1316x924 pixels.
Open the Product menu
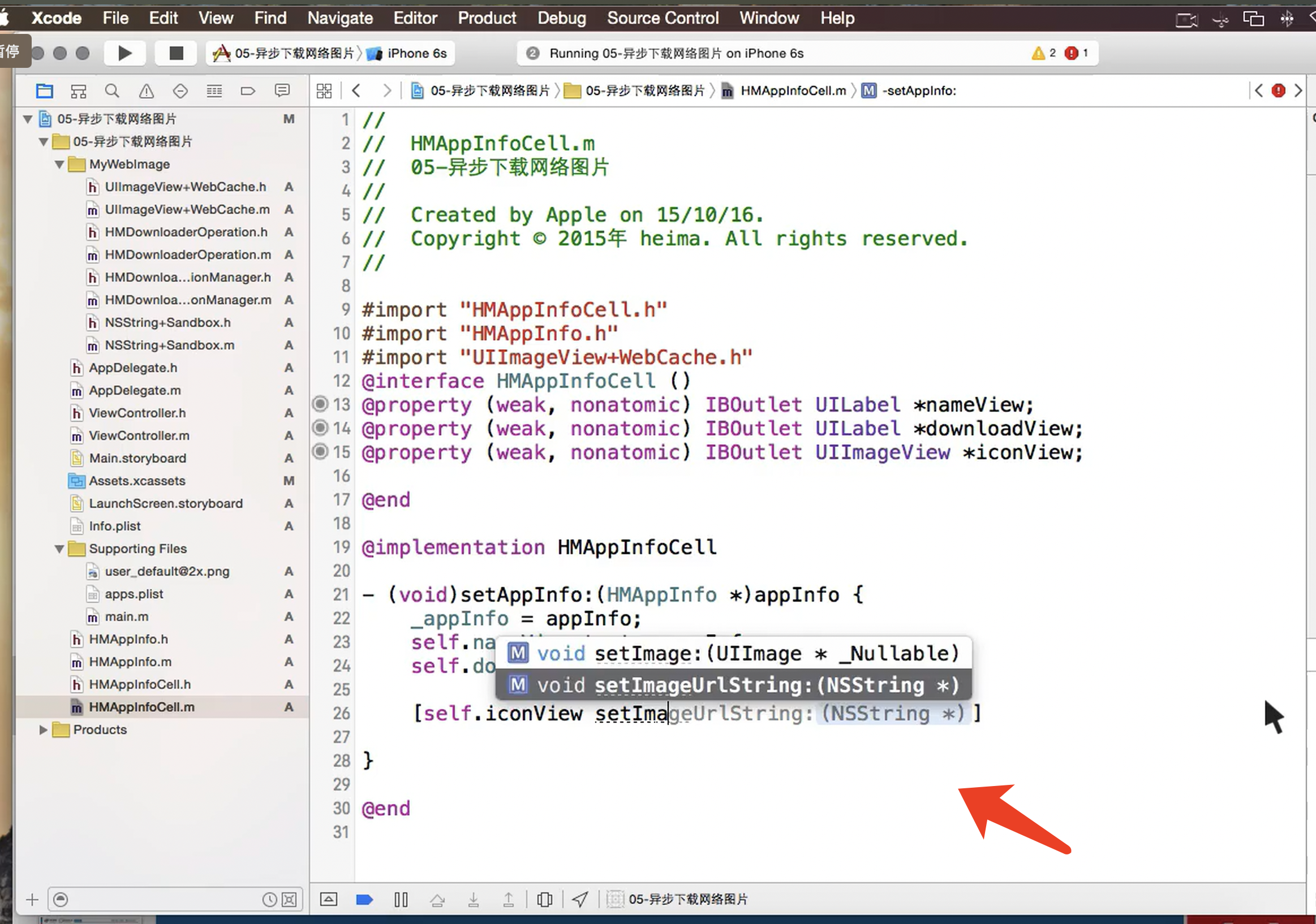tap(486, 18)
